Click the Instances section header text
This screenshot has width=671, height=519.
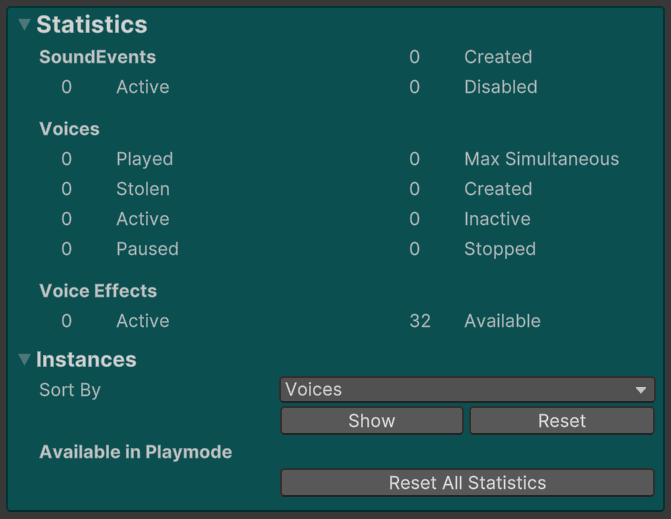[x=86, y=360]
